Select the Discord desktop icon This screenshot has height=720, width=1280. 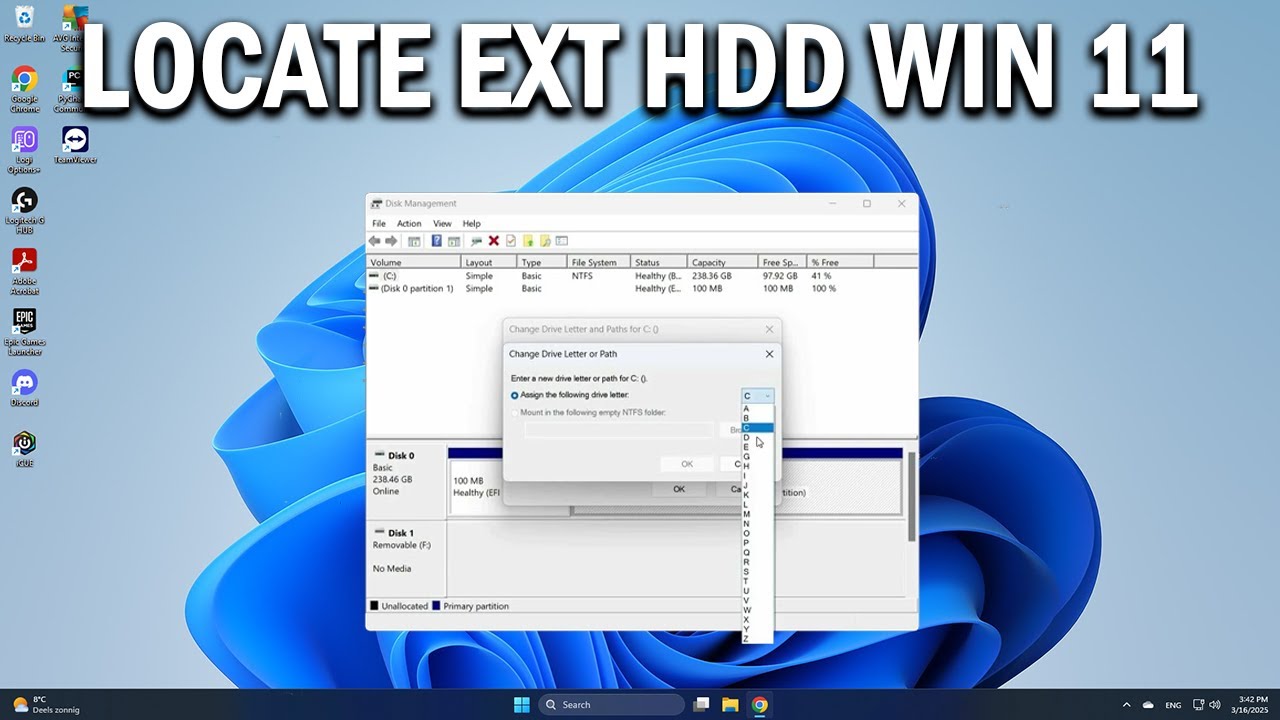click(24, 388)
